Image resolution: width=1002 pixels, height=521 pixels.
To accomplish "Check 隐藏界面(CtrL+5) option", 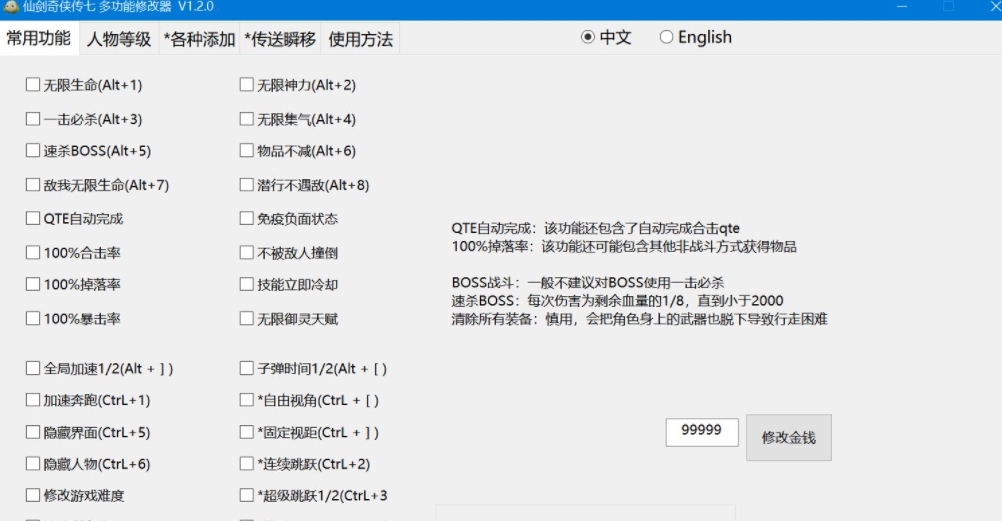I will [x=33, y=432].
